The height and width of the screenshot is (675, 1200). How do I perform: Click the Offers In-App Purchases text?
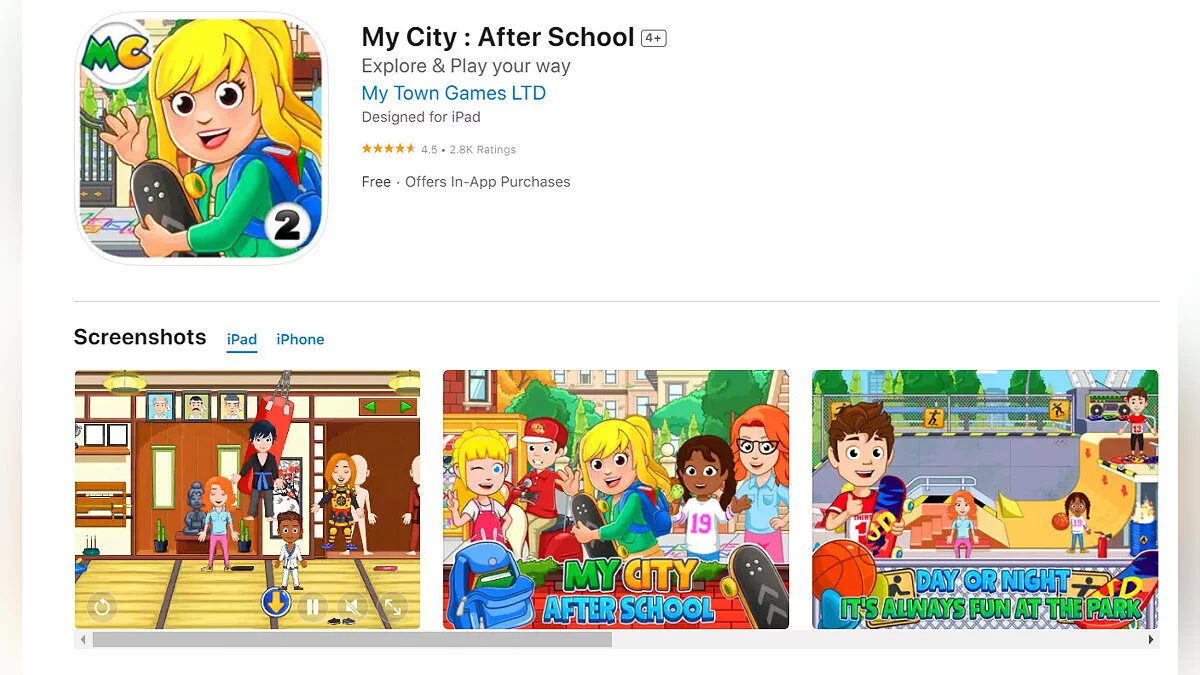pyautogui.click(x=488, y=182)
